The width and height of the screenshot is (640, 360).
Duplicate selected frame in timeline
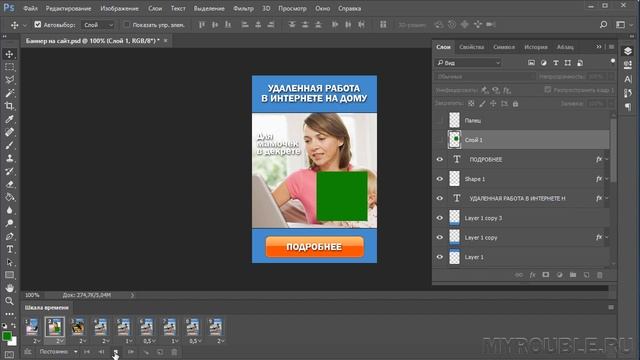click(x=160, y=352)
